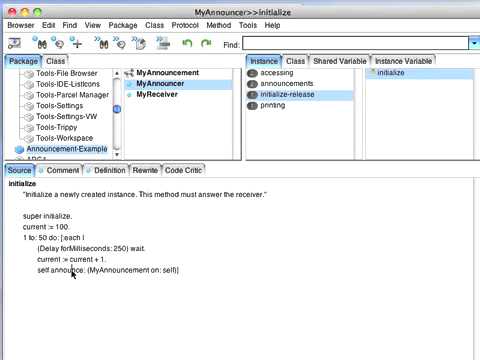
Task: Click the green redo arrow
Action: 206,43
